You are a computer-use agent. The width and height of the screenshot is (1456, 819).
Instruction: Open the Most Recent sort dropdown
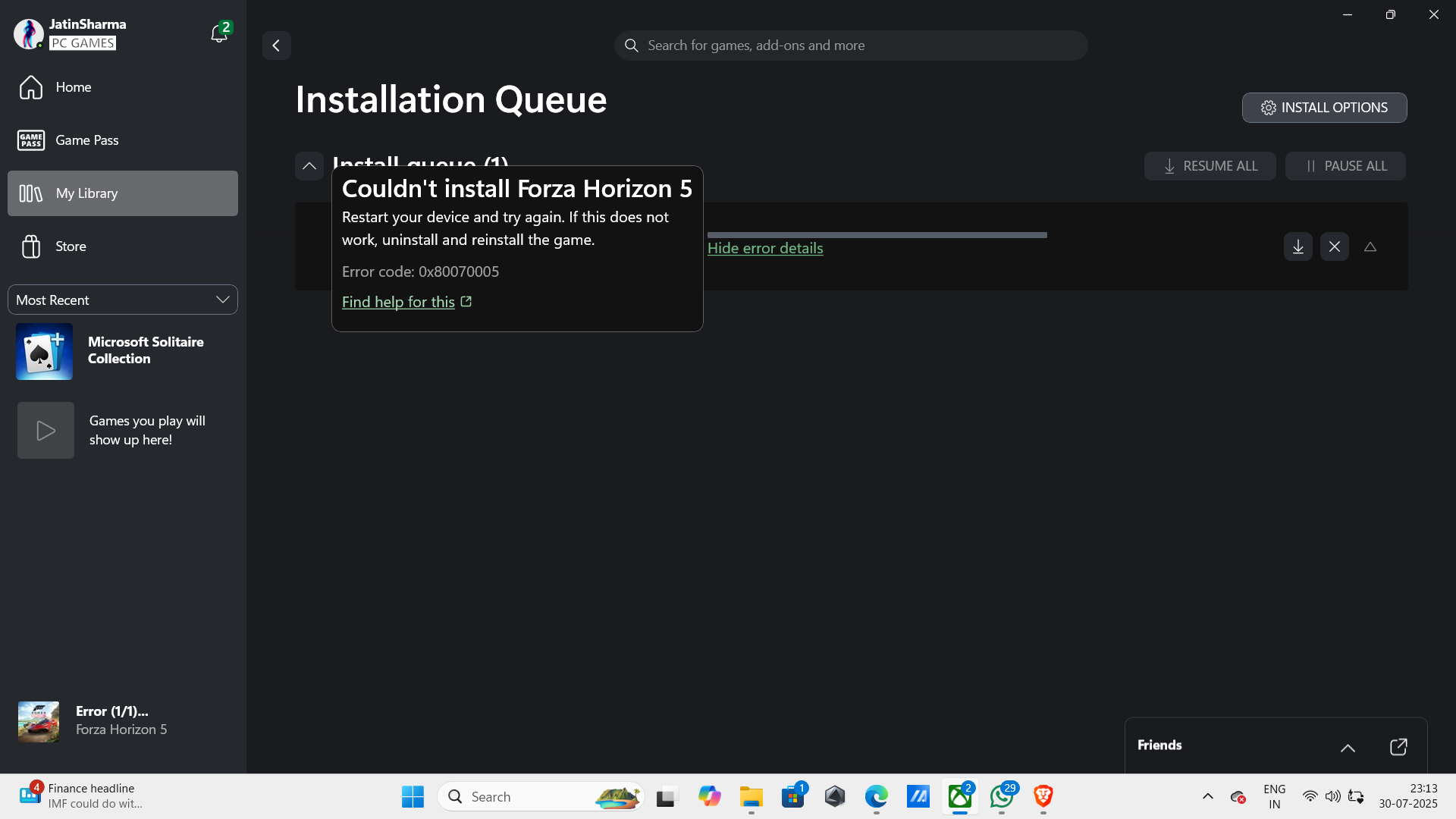[123, 300]
